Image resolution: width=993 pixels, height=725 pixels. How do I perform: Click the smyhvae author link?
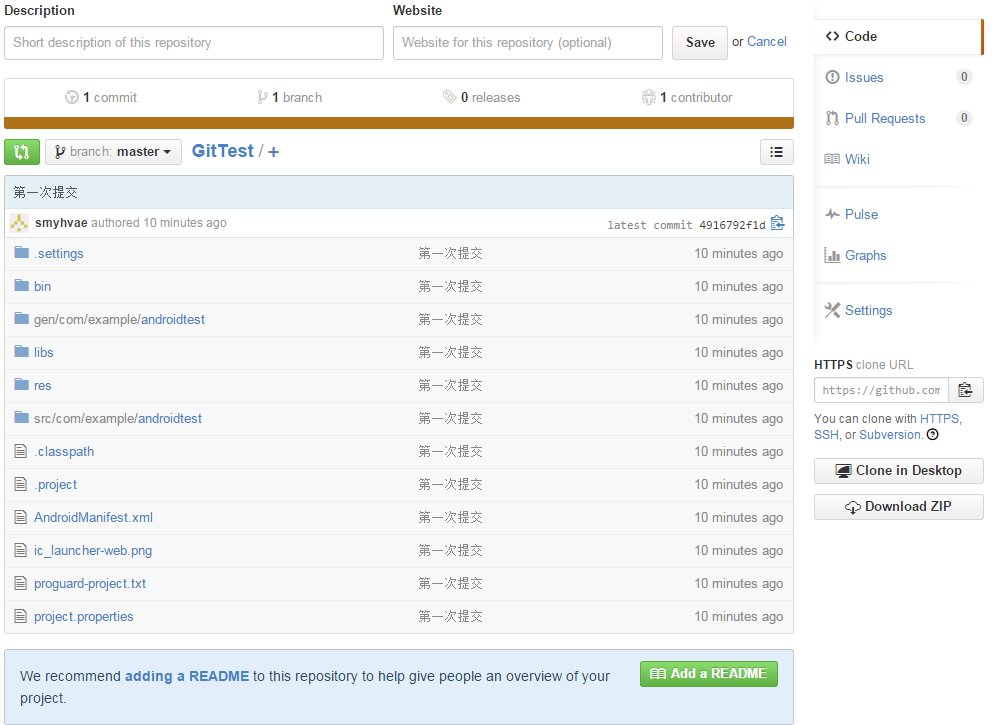[61, 223]
